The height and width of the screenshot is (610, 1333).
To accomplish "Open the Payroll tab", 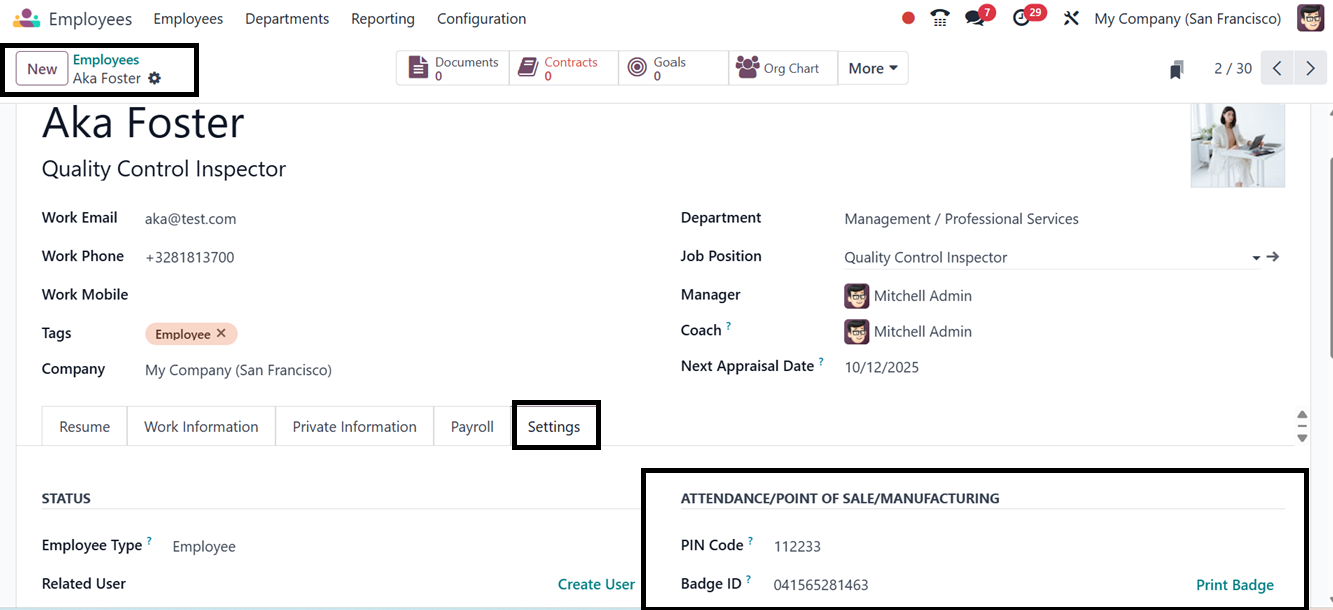I will click(472, 426).
